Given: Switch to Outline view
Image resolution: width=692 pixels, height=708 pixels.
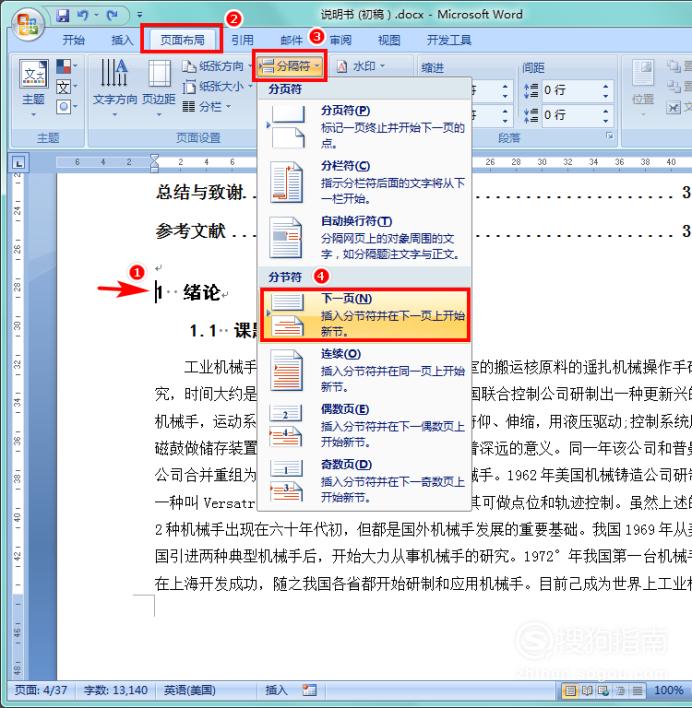Looking at the screenshot, I should coord(620,690).
